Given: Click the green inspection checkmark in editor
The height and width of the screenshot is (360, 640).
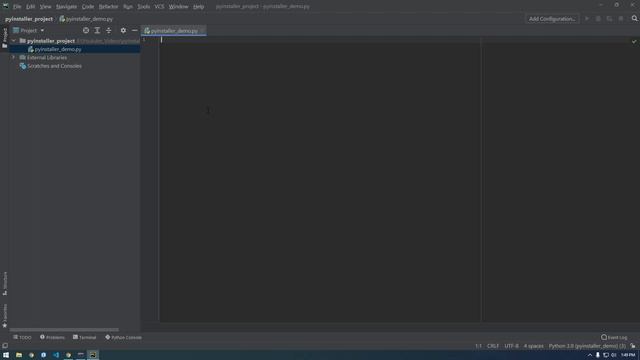Looking at the screenshot, I should (634, 41).
